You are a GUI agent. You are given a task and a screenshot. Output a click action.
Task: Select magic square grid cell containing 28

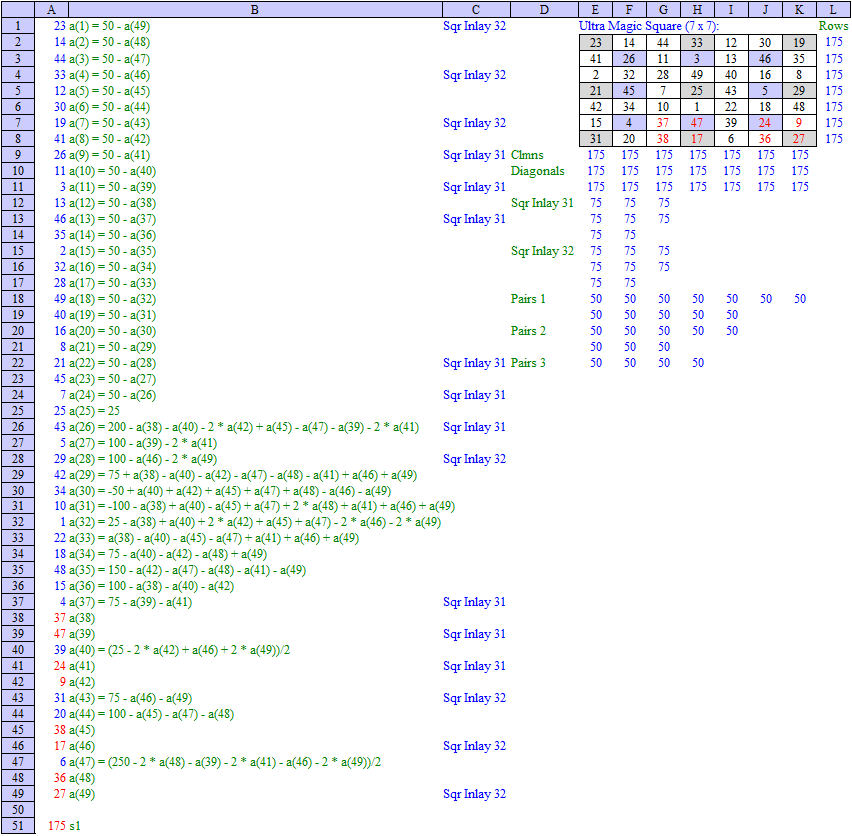[x=663, y=75]
